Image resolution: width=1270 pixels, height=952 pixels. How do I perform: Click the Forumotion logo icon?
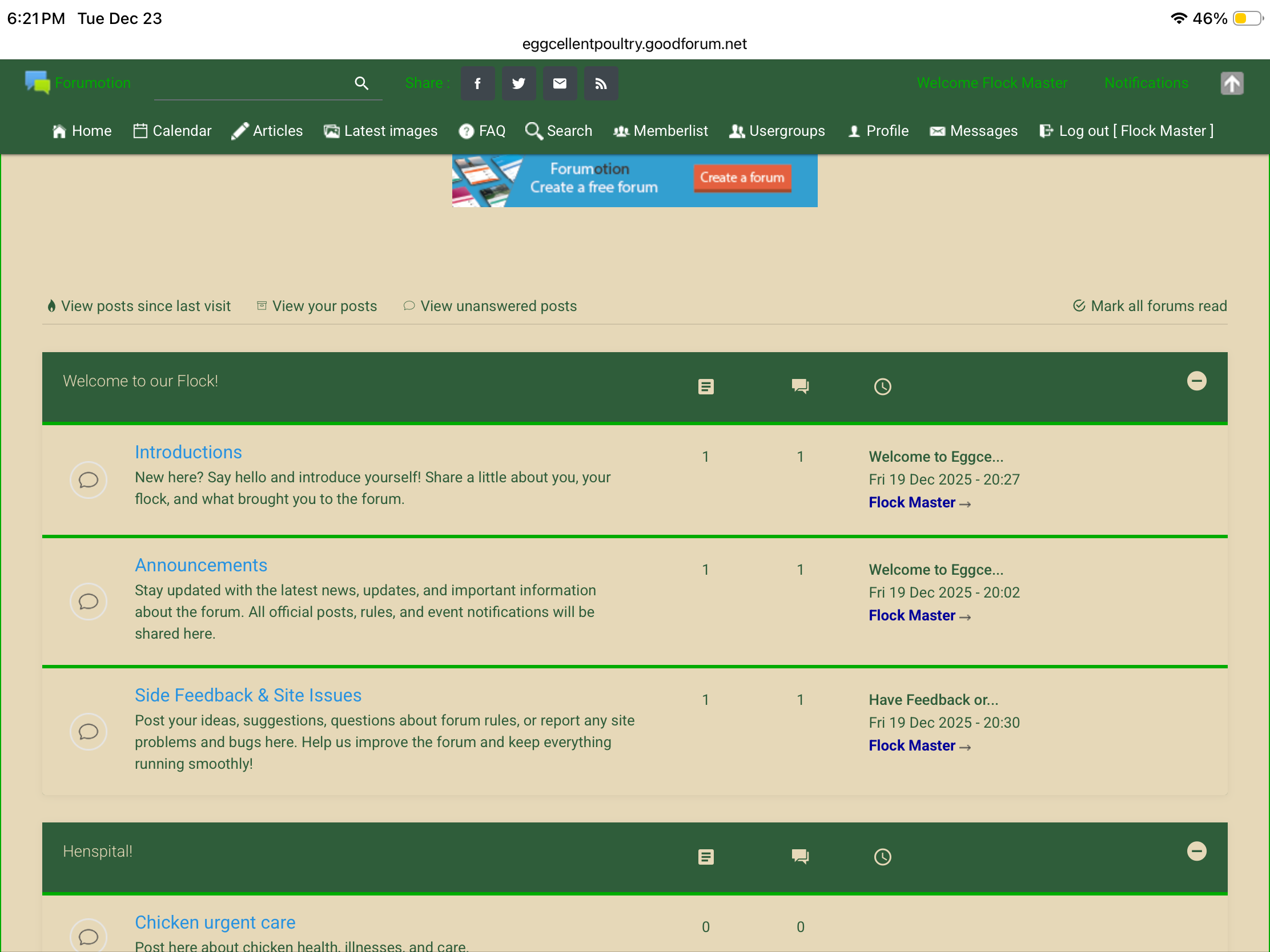point(37,83)
